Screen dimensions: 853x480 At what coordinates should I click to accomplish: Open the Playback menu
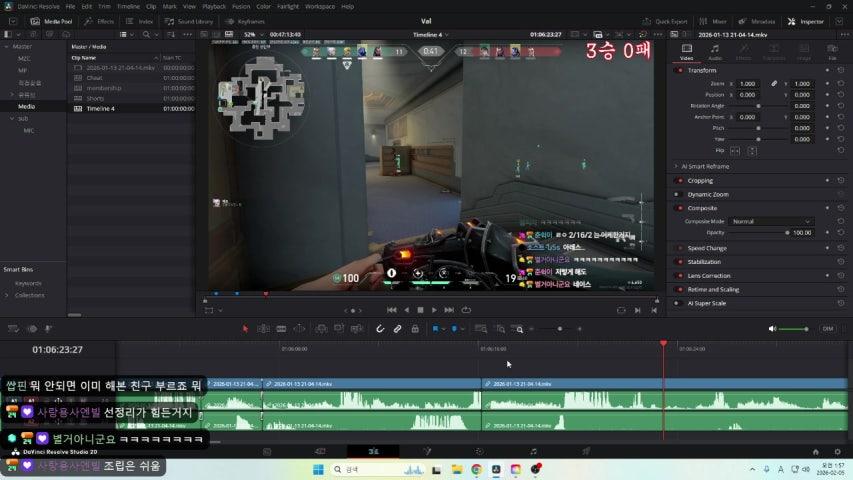[214, 6]
